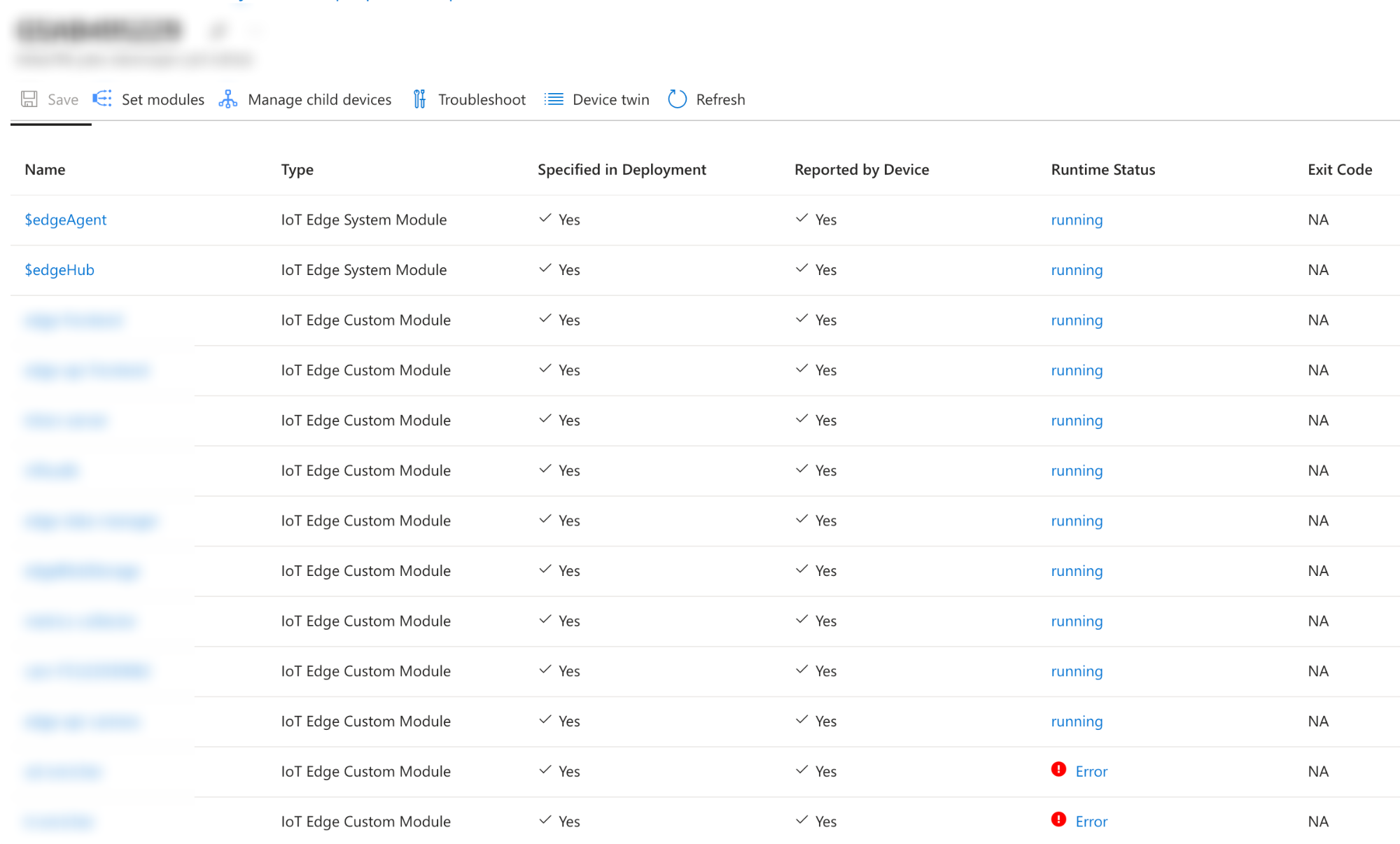The image size is (1400, 844).
Task: Click the Yes checkmark for $edgeAgent deployment
Action: click(546, 218)
